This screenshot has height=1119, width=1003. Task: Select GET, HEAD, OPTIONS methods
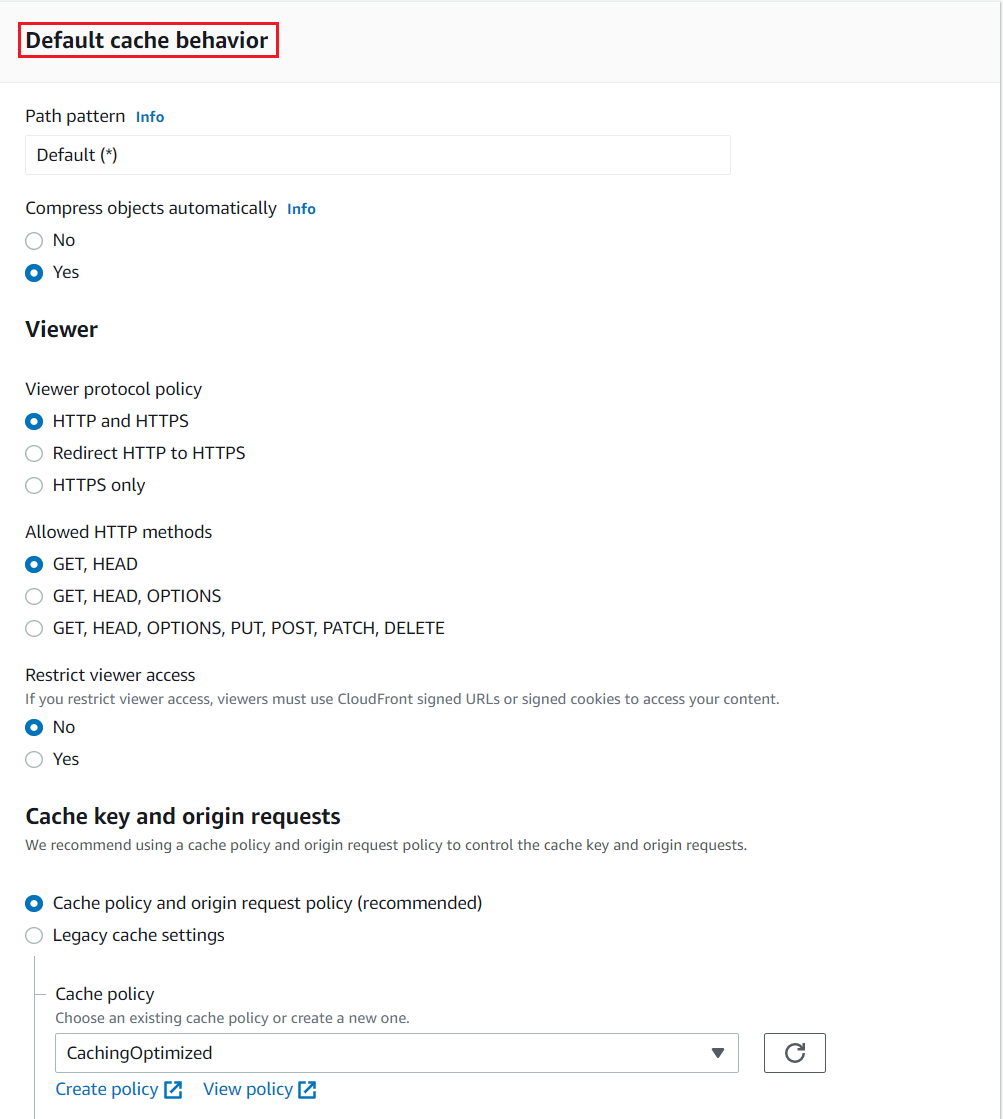click(34, 596)
